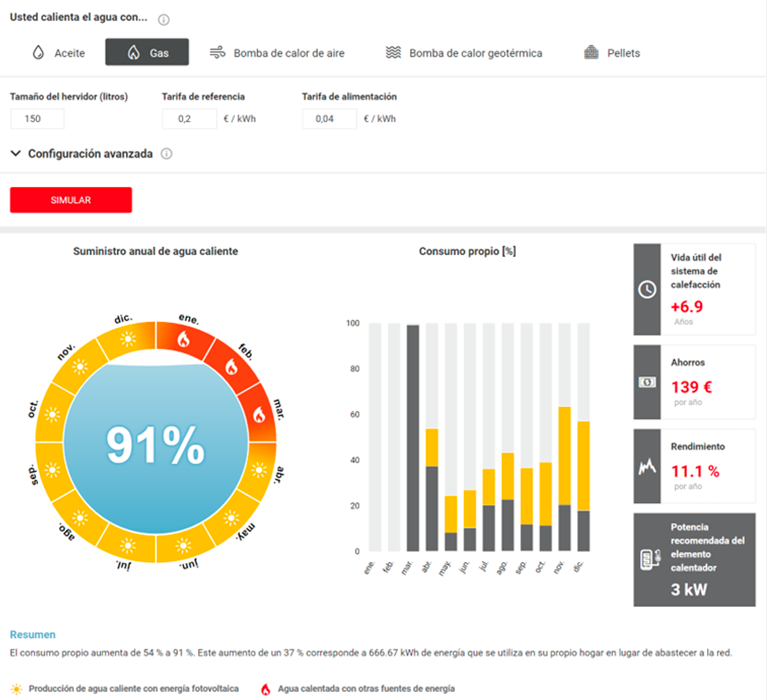
Task: Click the March bar in Consumo propio chart
Action: (x=412, y=437)
